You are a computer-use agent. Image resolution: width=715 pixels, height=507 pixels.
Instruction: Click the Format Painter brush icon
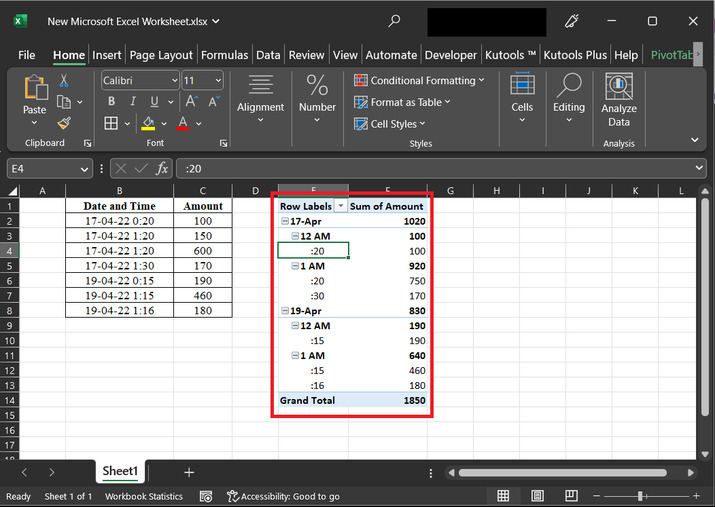click(x=64, y=123)
